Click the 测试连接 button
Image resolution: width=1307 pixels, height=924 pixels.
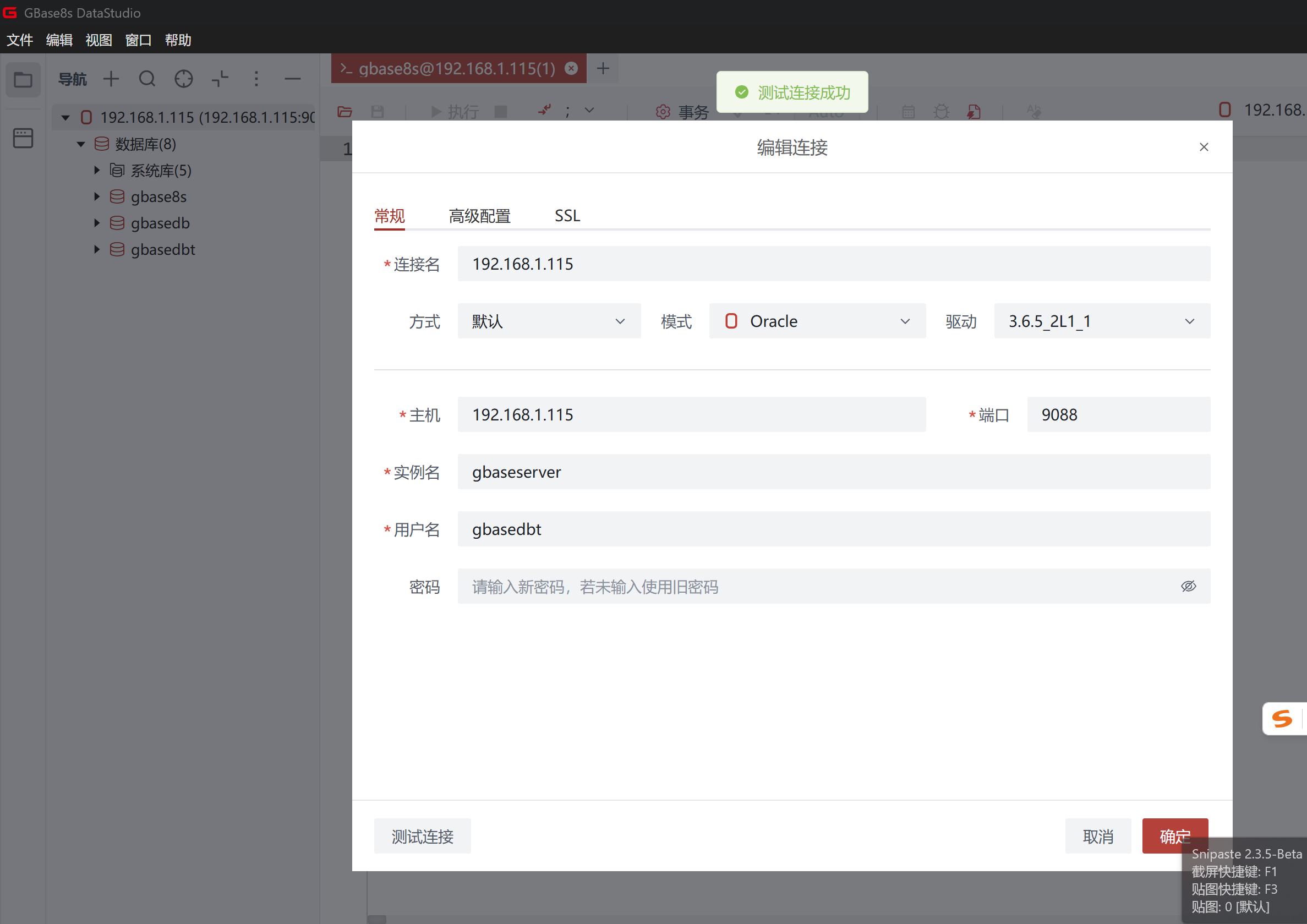(423, 836)
